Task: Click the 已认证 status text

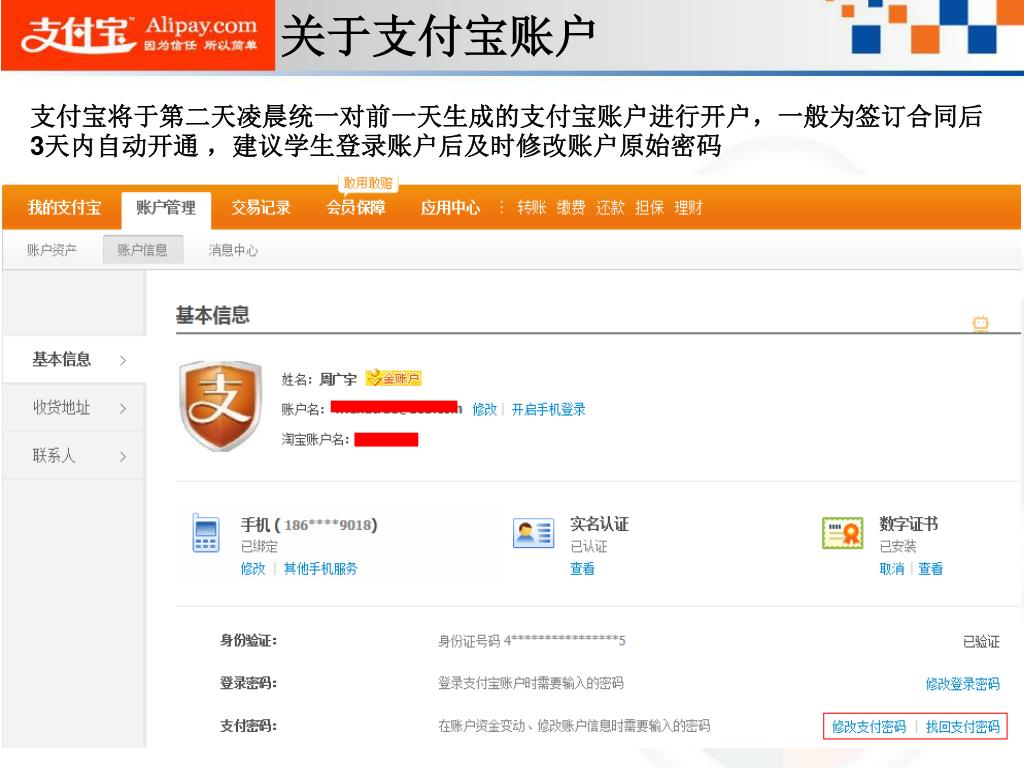Action: pyautogui.click(x=588, y=546)
